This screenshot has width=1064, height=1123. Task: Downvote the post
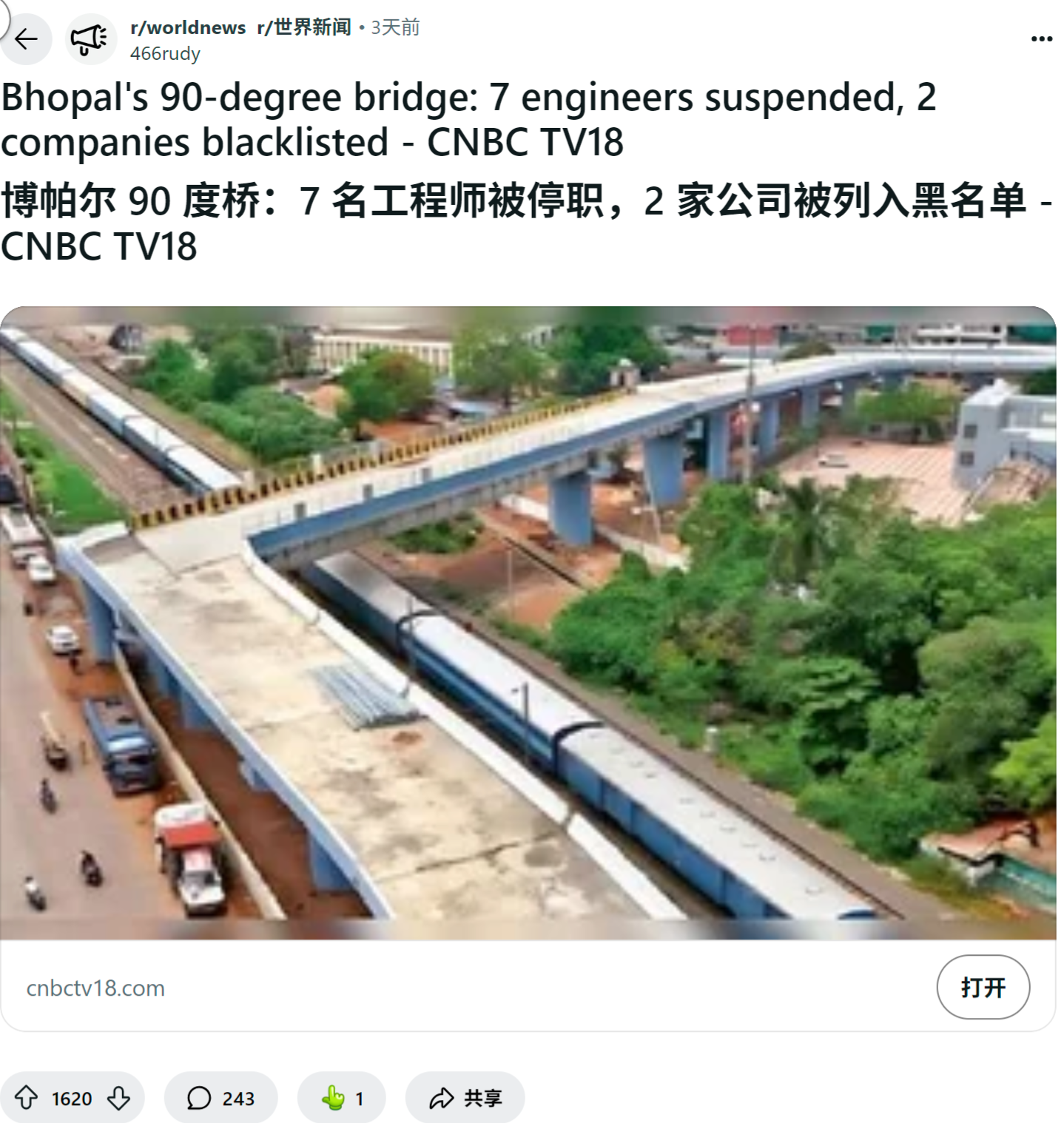pos(118,1098)
